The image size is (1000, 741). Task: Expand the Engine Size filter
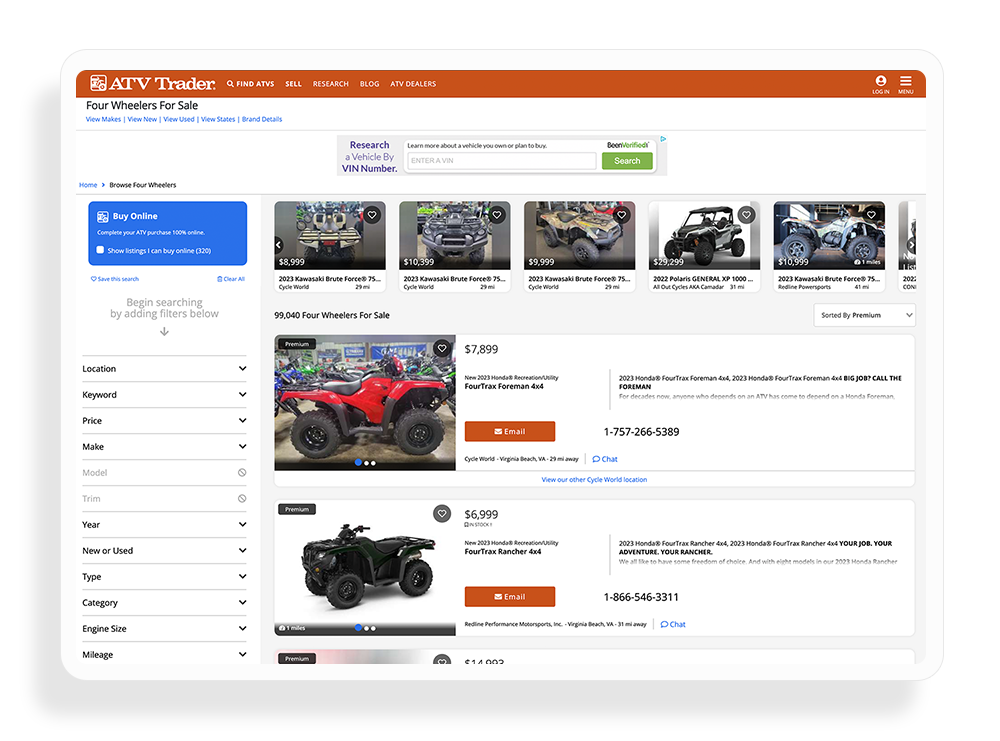pos(164,628)
